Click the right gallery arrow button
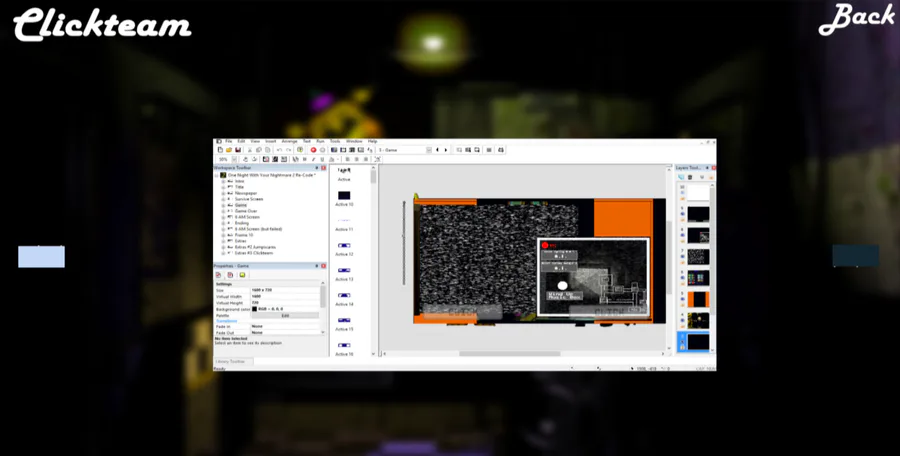 [x=855, y=256]
